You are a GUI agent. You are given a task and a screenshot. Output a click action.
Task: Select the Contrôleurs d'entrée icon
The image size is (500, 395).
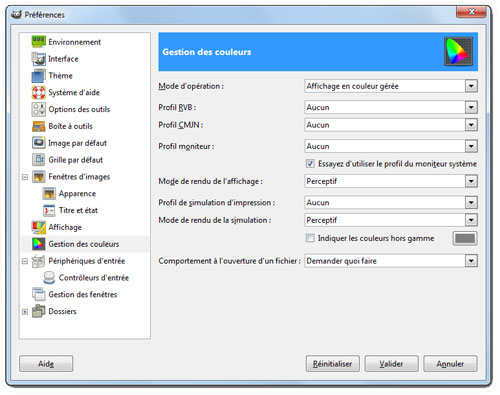tap(49, 277)
